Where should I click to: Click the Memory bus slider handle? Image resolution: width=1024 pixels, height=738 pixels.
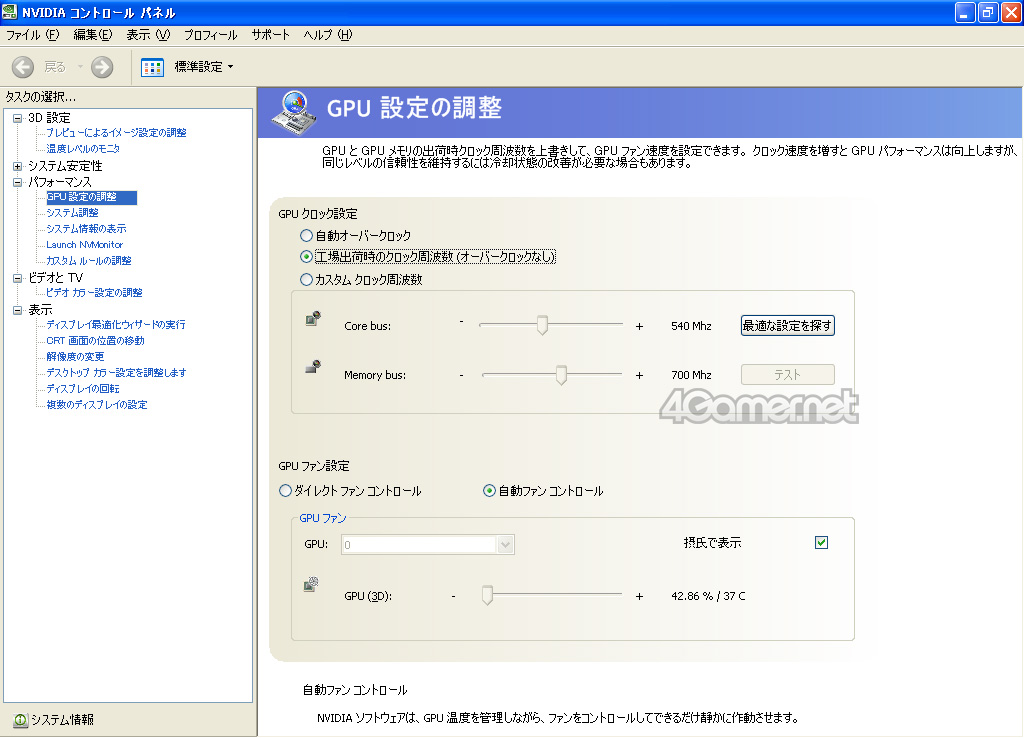click(x=561, y=375)
